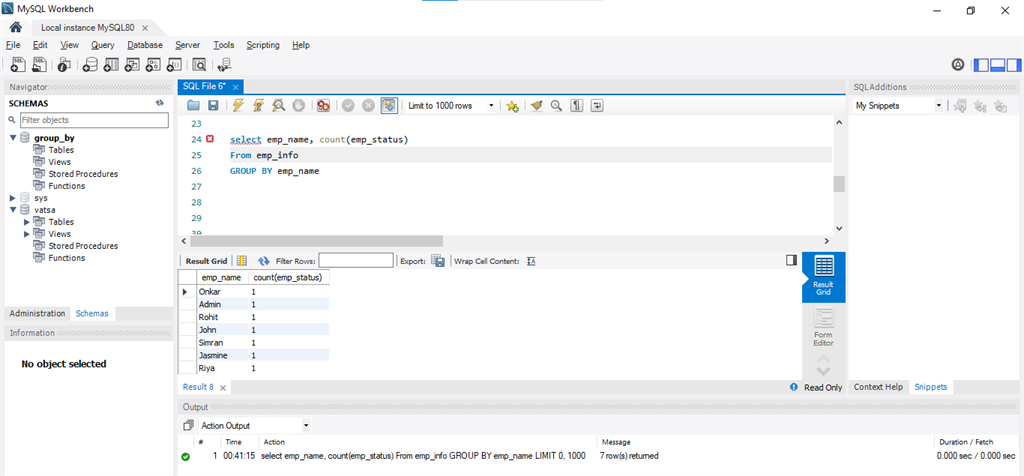Click the editor vertical scrollbar thumb
Screen dimensions: 1024x476
coord(839,184)
